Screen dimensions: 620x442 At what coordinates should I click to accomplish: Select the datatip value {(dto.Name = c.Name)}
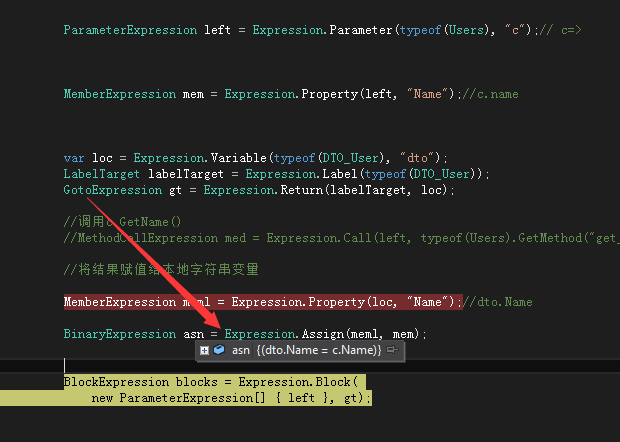pos(319,350)
